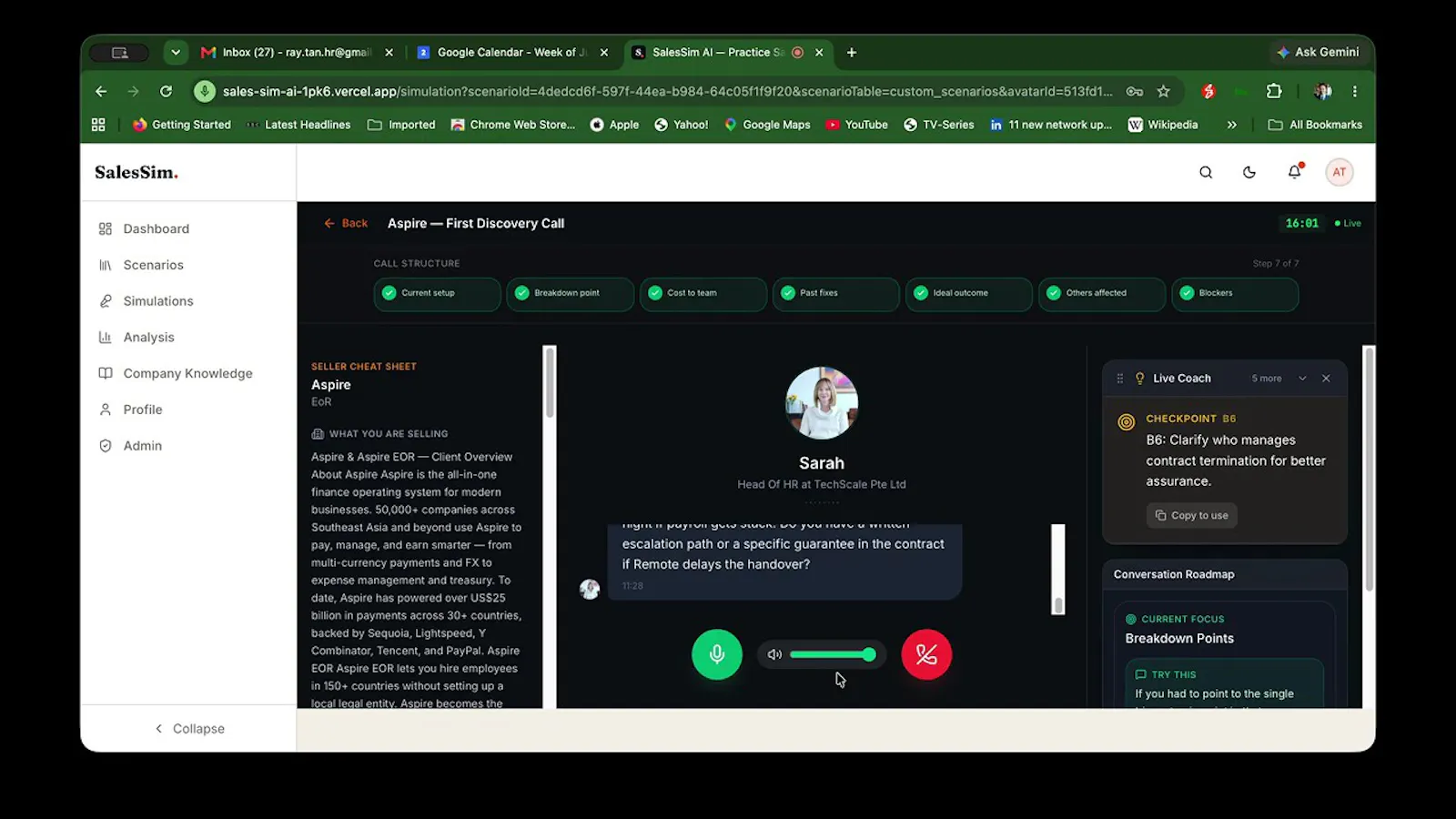Screen dimensions: 1456x819
Task: Open Getting Started bookmark
Action: (x=181, y=125)
